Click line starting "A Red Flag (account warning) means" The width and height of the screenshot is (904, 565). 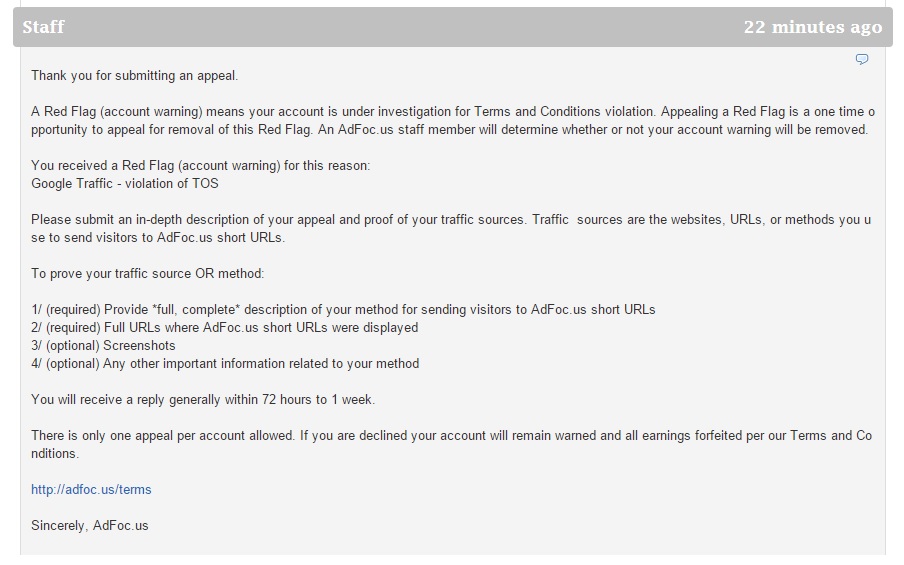click(x=452, y=112)
